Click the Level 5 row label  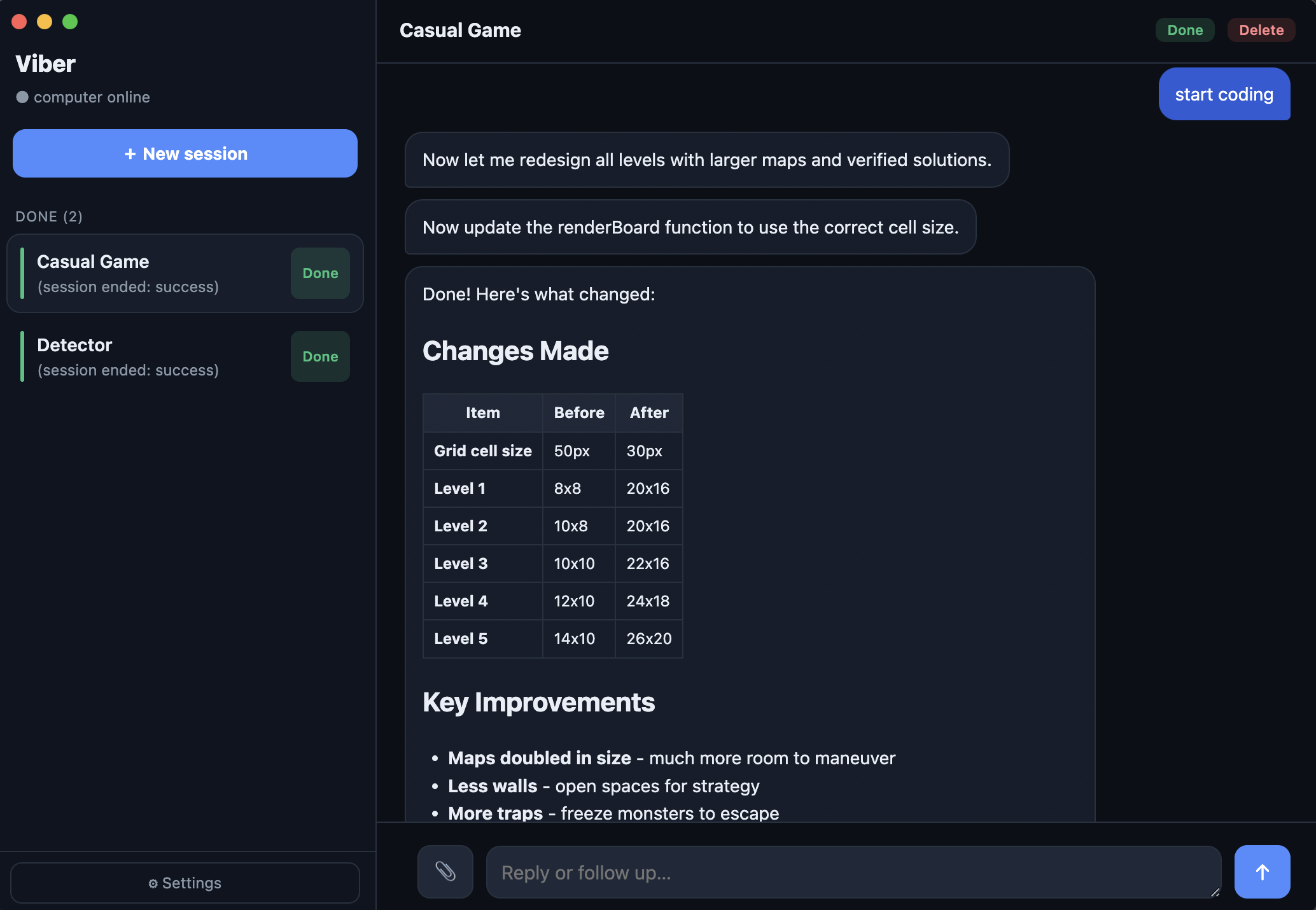click(483, 638)
